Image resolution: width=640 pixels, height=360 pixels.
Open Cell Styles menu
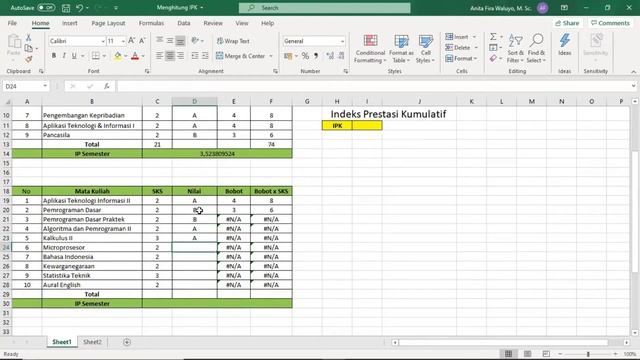click(x=425, y=49)
